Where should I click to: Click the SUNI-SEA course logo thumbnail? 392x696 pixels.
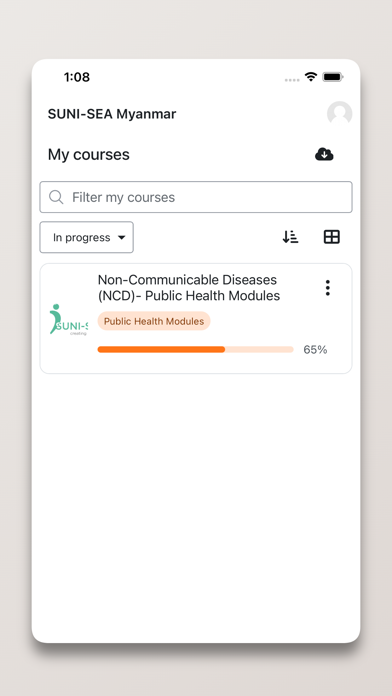coord(68,319)
